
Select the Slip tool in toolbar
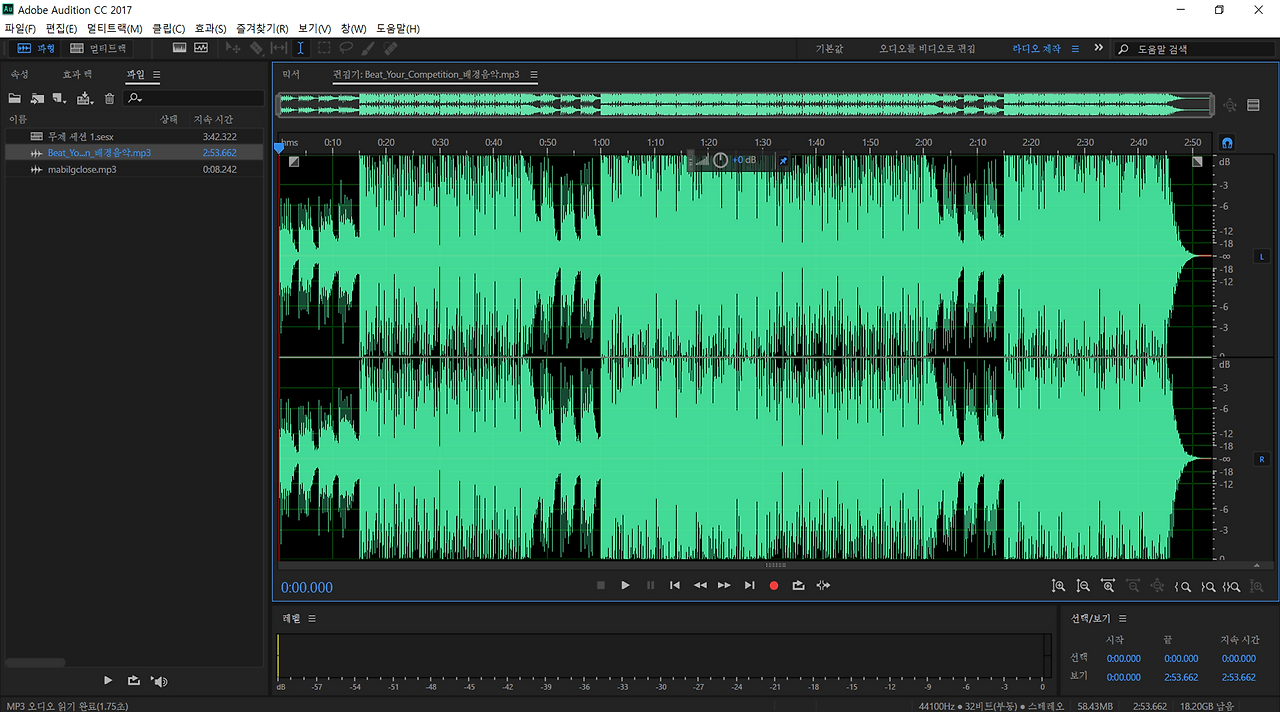coord(279,47)
